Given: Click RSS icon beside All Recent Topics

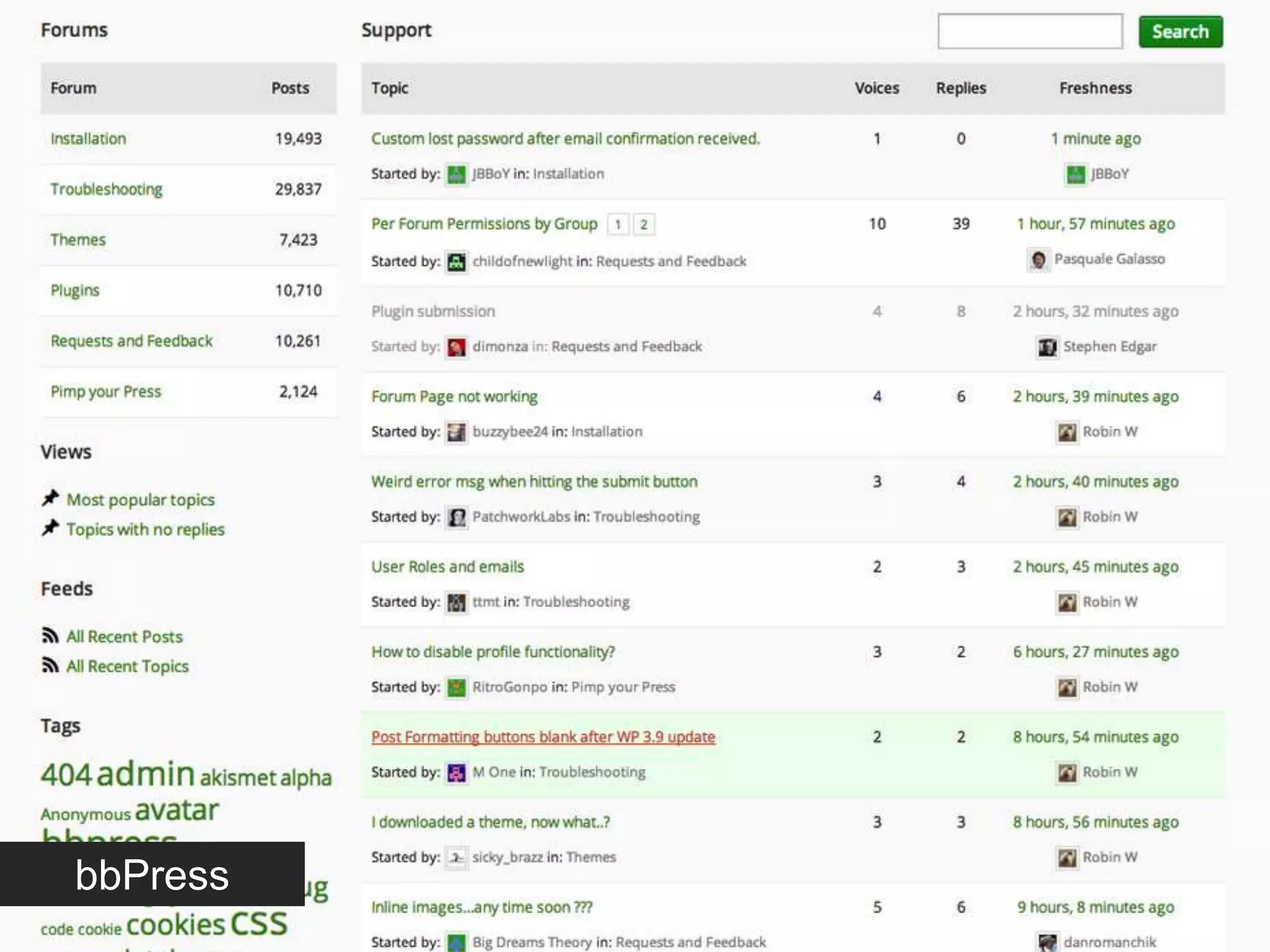Looking at the screenshot, I should pos(50,666).
